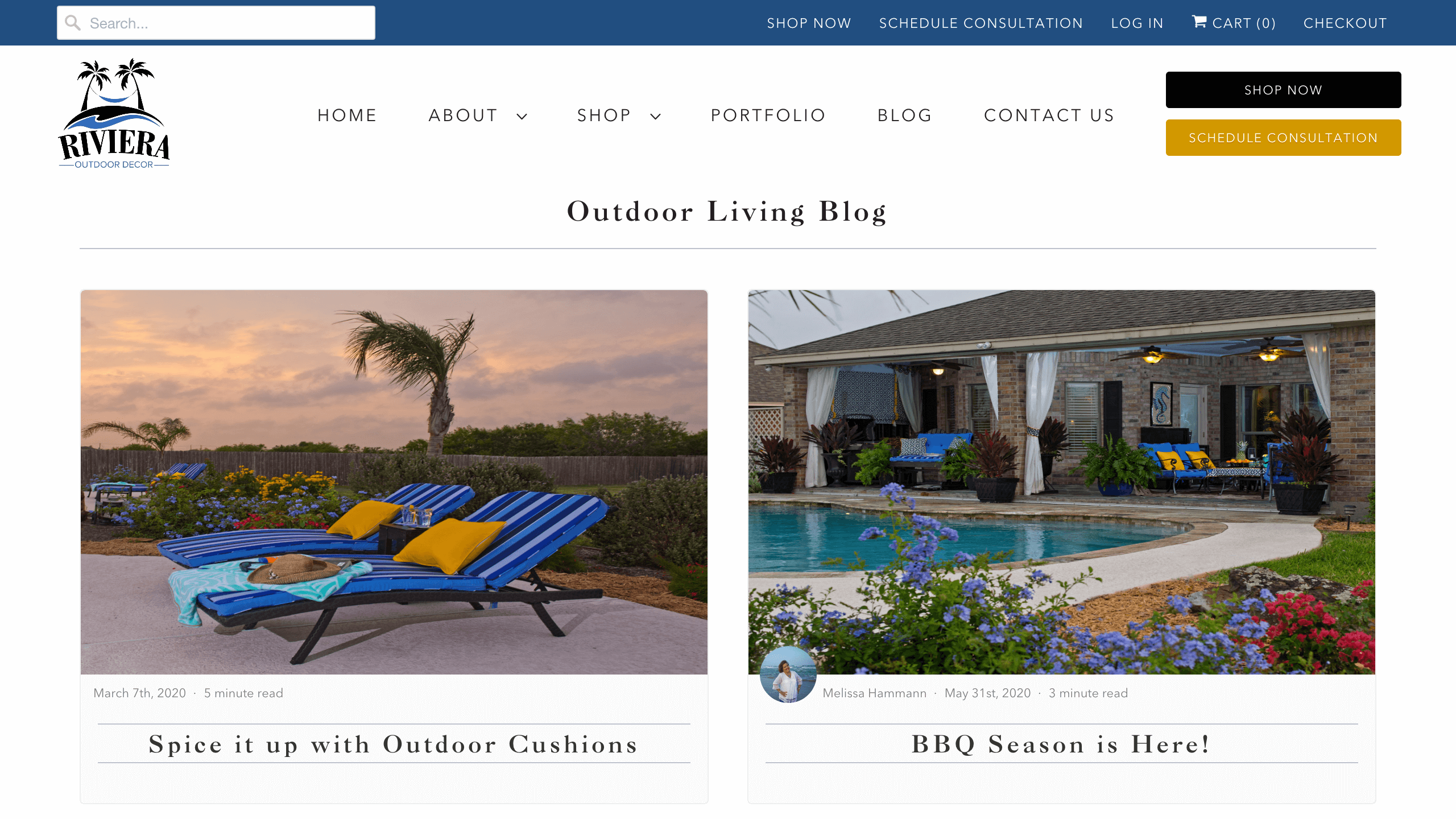Viewport: 1456px width, 819px height.
Task: Click the SHOP dropdown chevron arrow
Action: [656, 116]
